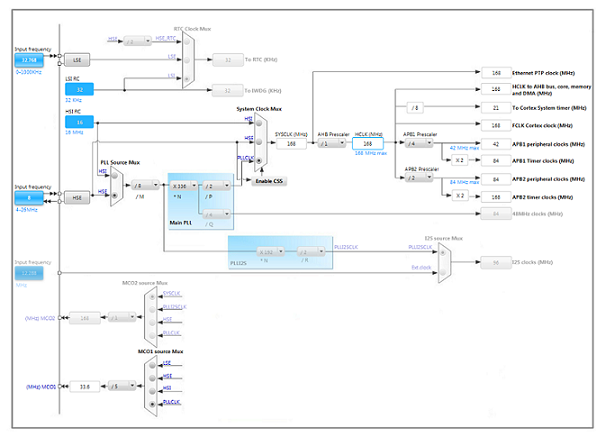Click the APB2 timer clocks value 168
Viewport: 606px width, 437px height.
496,197
